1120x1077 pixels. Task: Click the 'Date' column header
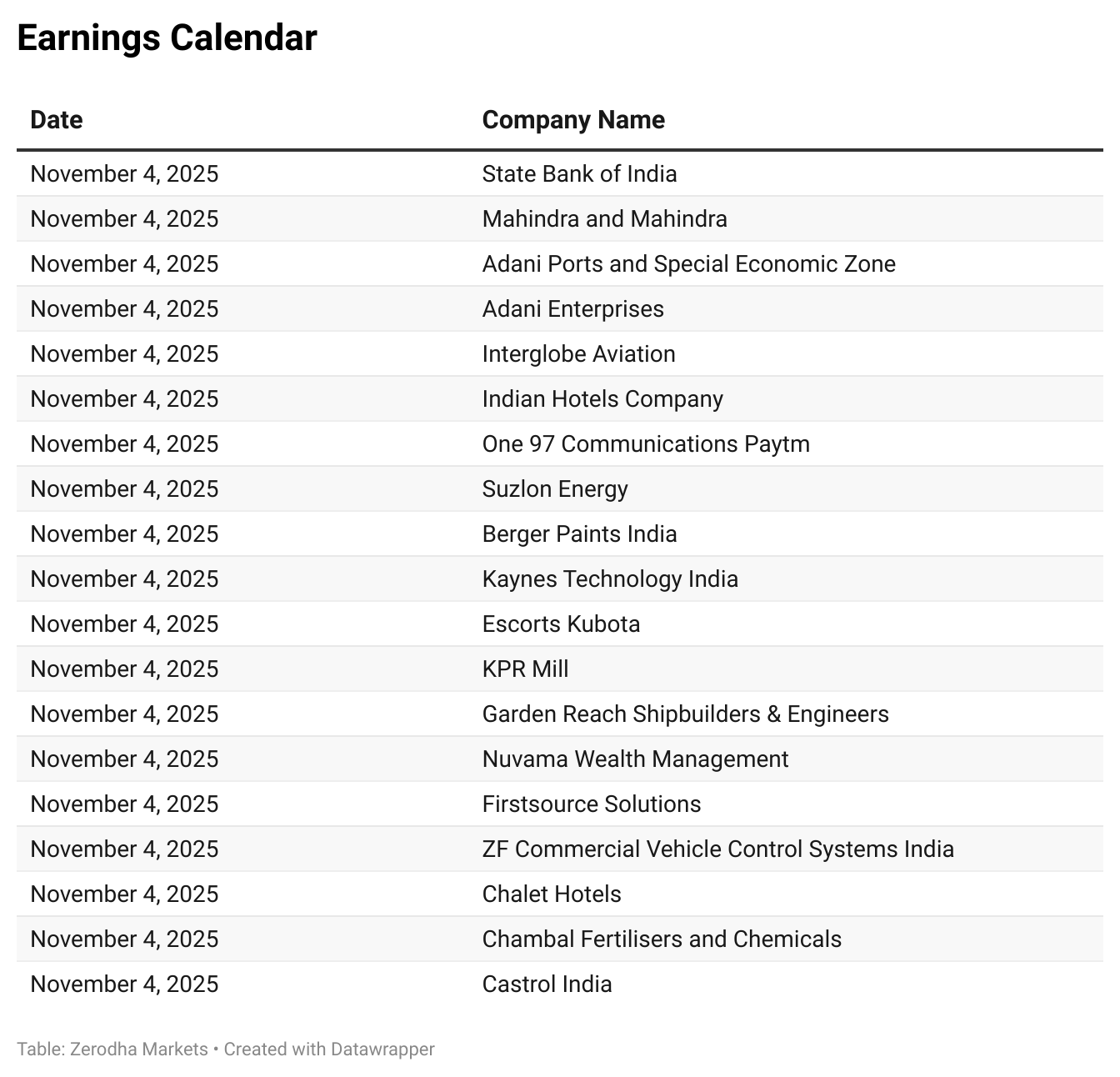click(57, 119)
